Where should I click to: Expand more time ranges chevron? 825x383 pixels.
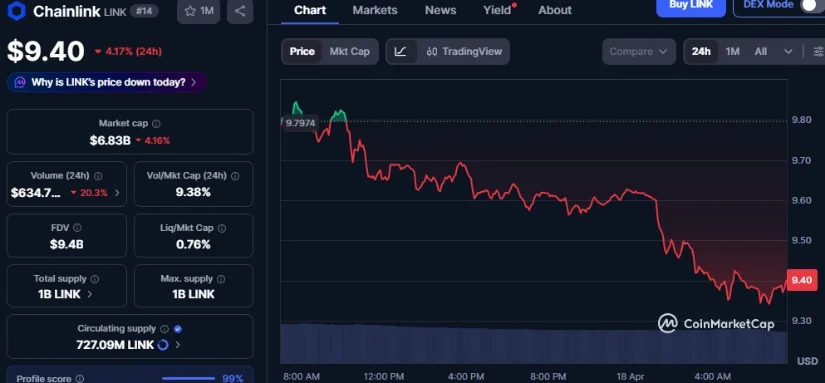(x=788, y=52)
